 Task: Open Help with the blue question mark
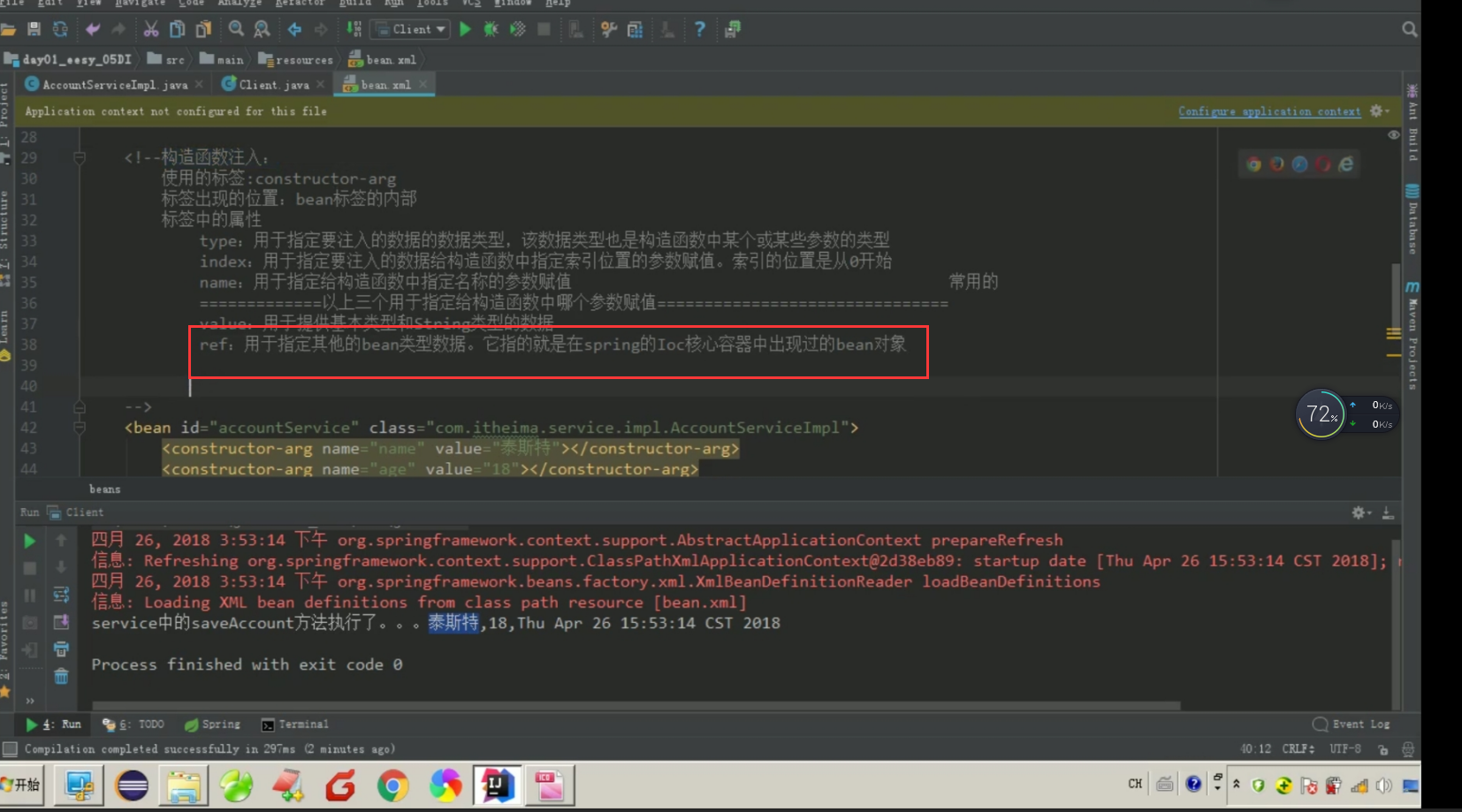pos(699,29)
